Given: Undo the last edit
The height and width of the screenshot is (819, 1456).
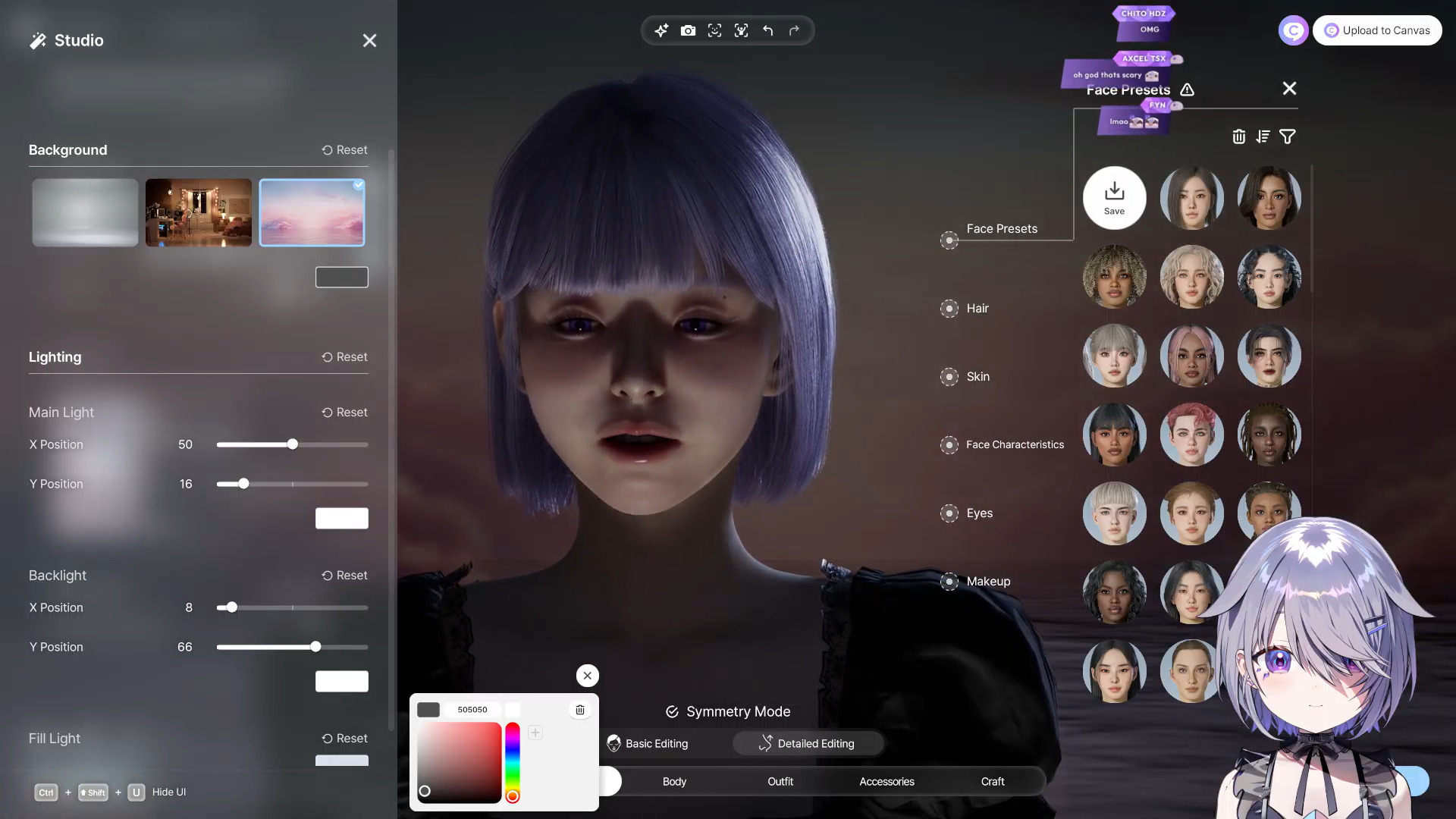Looking at the screenshot, I should tap(767, 30).
